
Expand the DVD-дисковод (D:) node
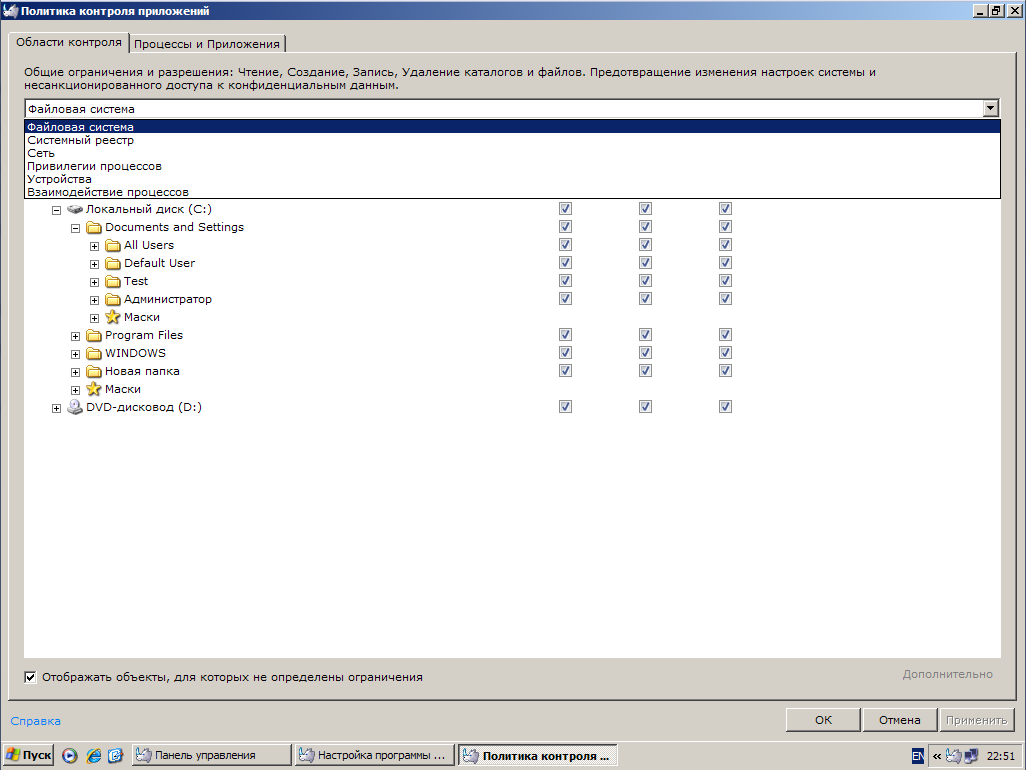(56, 408)
